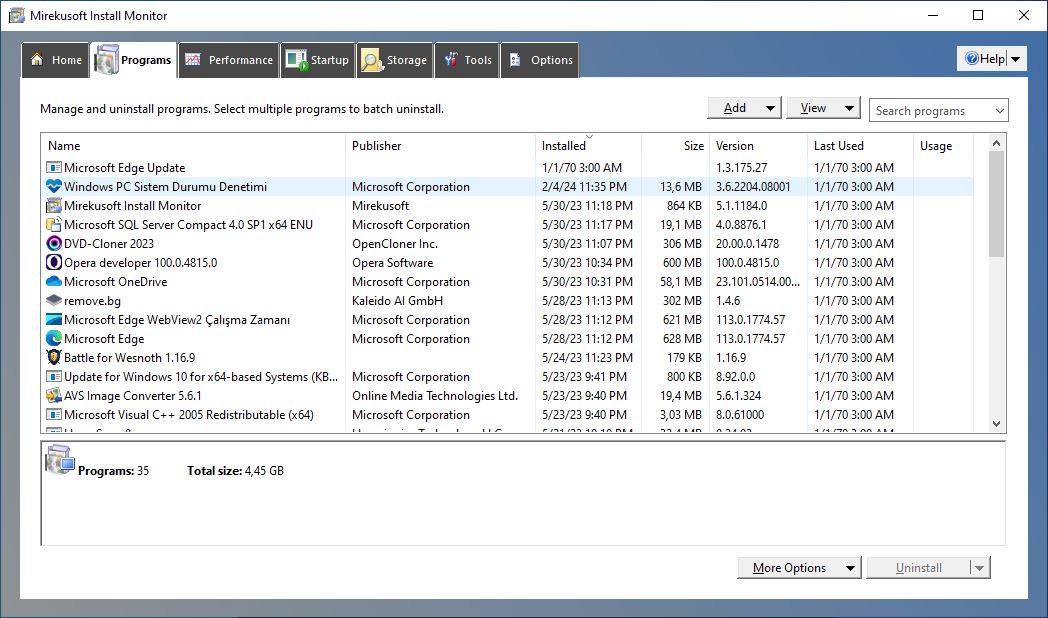The width and height of the screenshot is (1048, 618).
Task: Click the DVD-Cloner 2023 icon
Action: [53, 244]
